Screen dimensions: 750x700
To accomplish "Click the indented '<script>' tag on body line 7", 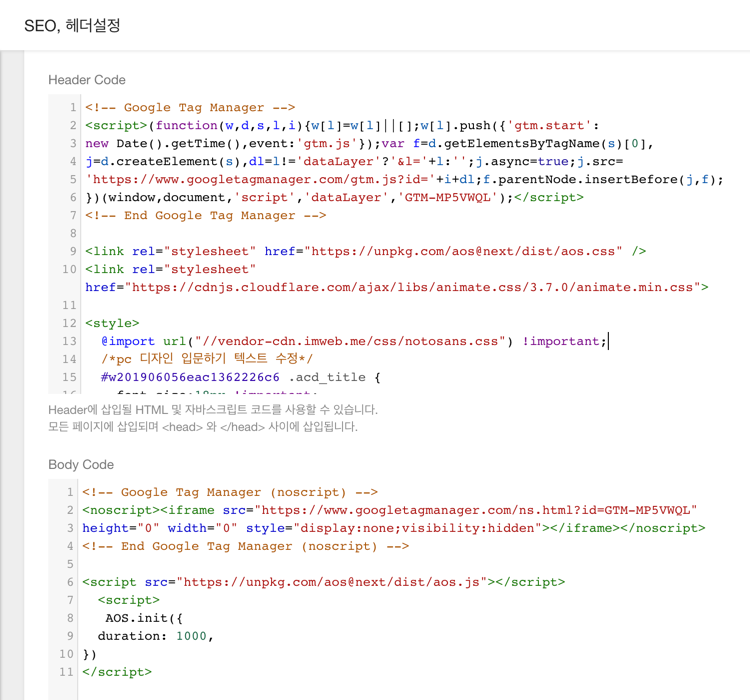I will (x=129, y=600).
